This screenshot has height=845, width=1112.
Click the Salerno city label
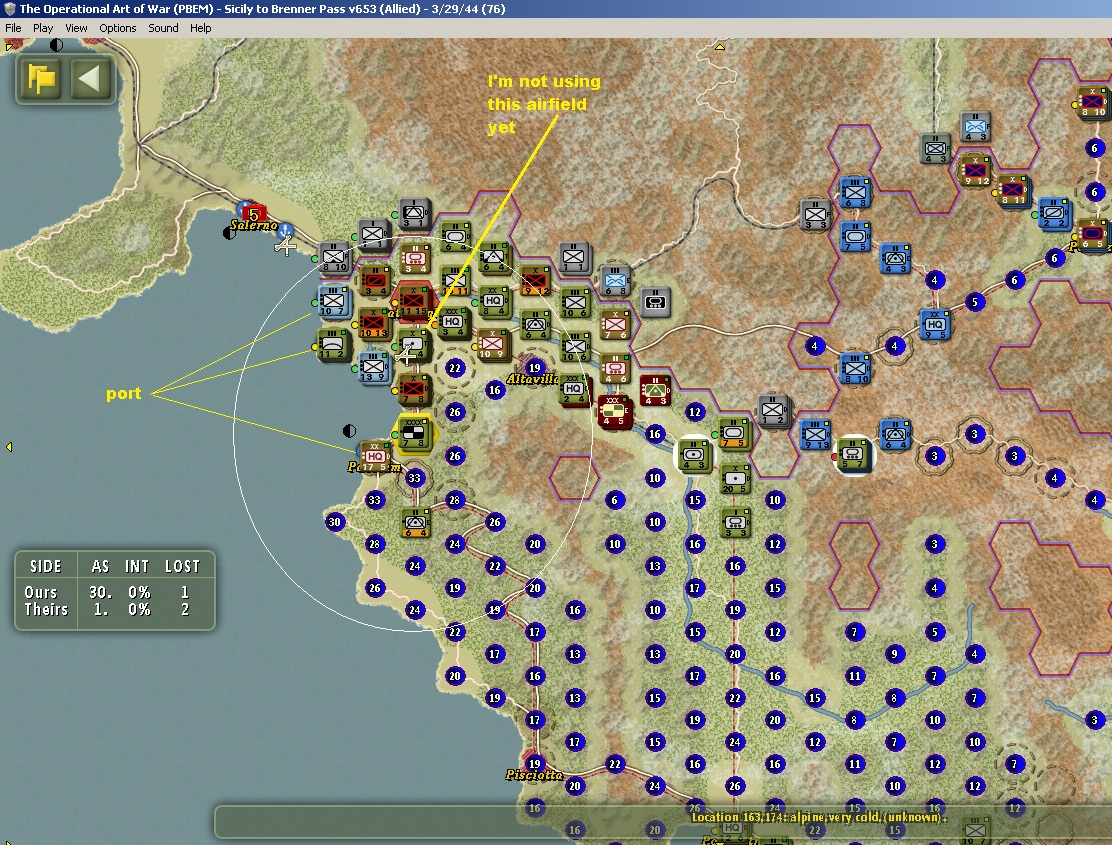tap(253, 225)
